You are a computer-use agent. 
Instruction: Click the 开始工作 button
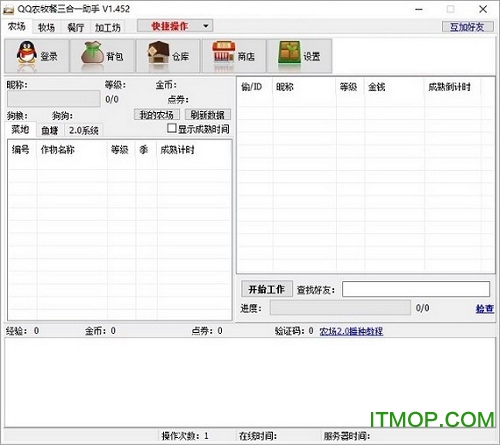point(267,289)
